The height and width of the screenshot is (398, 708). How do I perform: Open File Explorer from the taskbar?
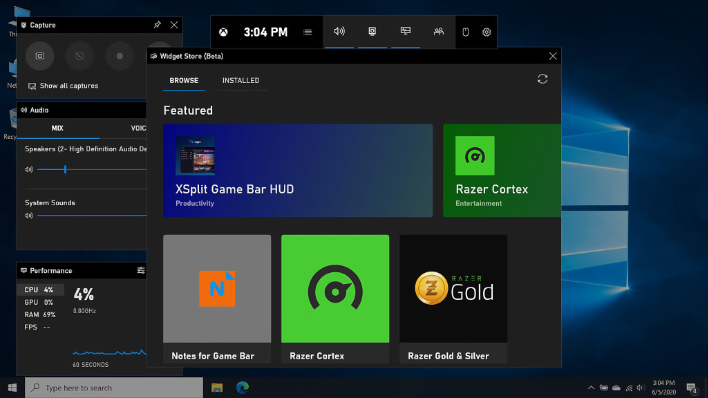pyautogui.click(x=217, y=388)
